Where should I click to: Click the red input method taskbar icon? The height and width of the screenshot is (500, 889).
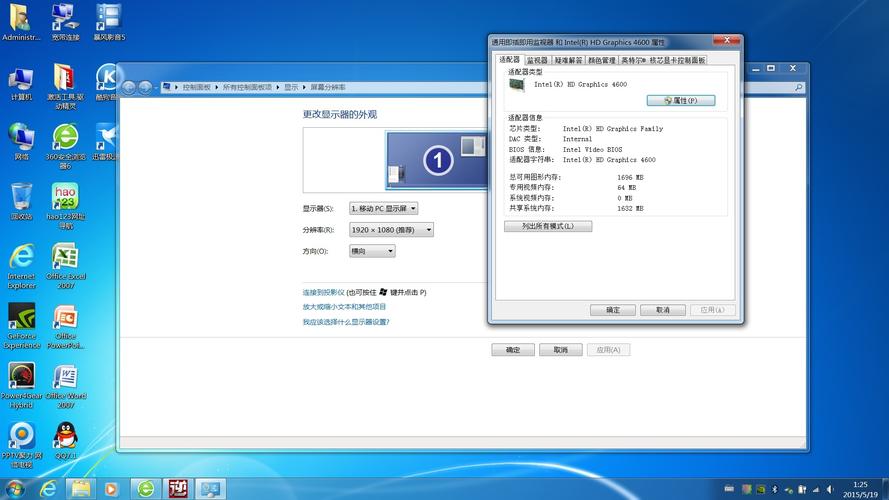click(178, 489)
